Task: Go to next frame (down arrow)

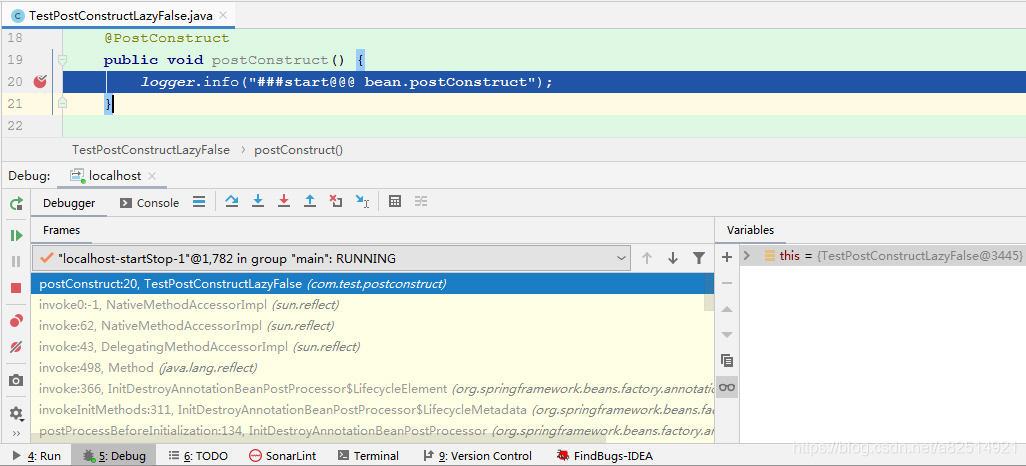Action: pyautogui.click(x=673, y=259)
